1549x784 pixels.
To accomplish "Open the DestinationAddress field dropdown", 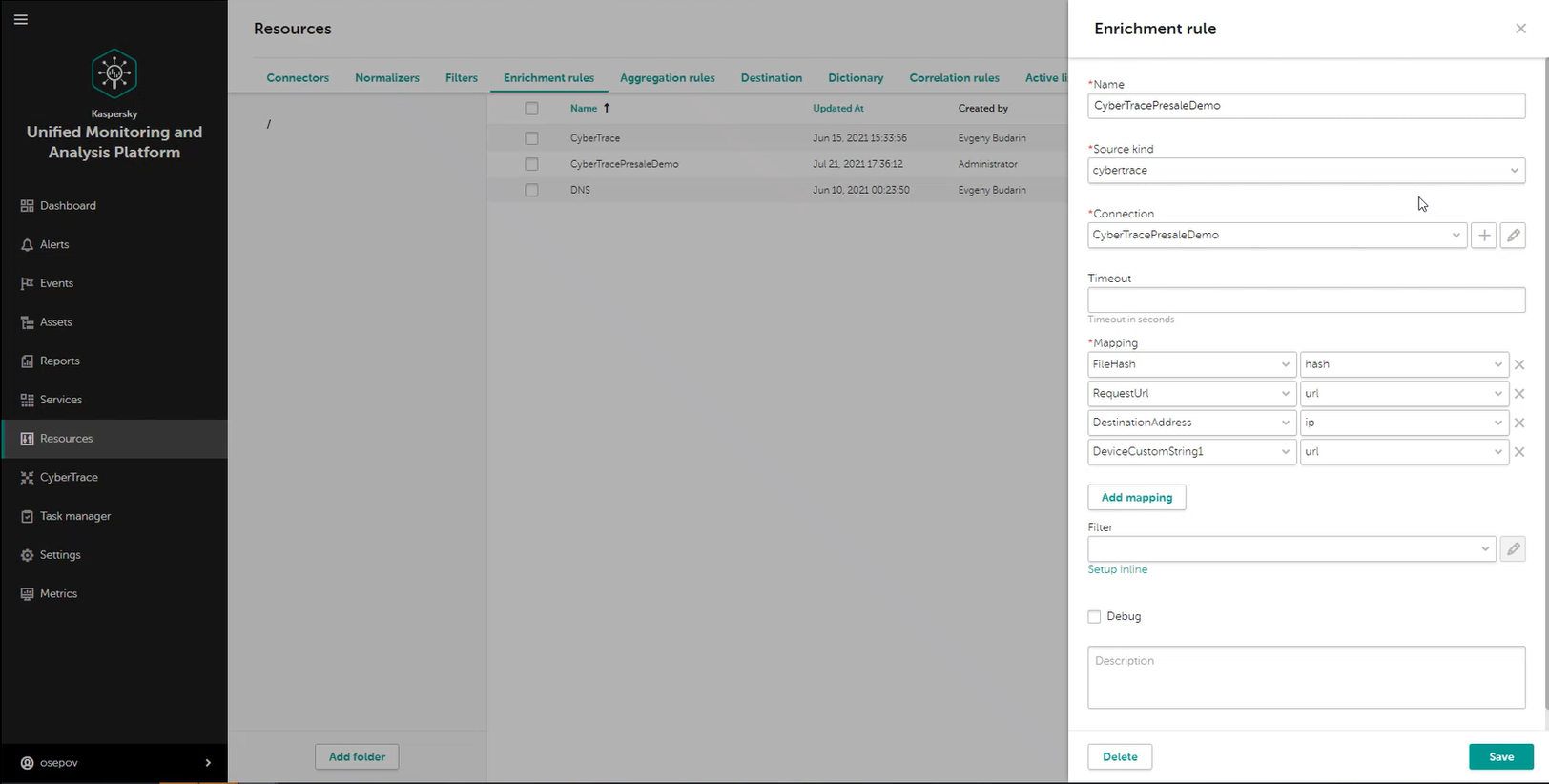I will (1191, 423).
